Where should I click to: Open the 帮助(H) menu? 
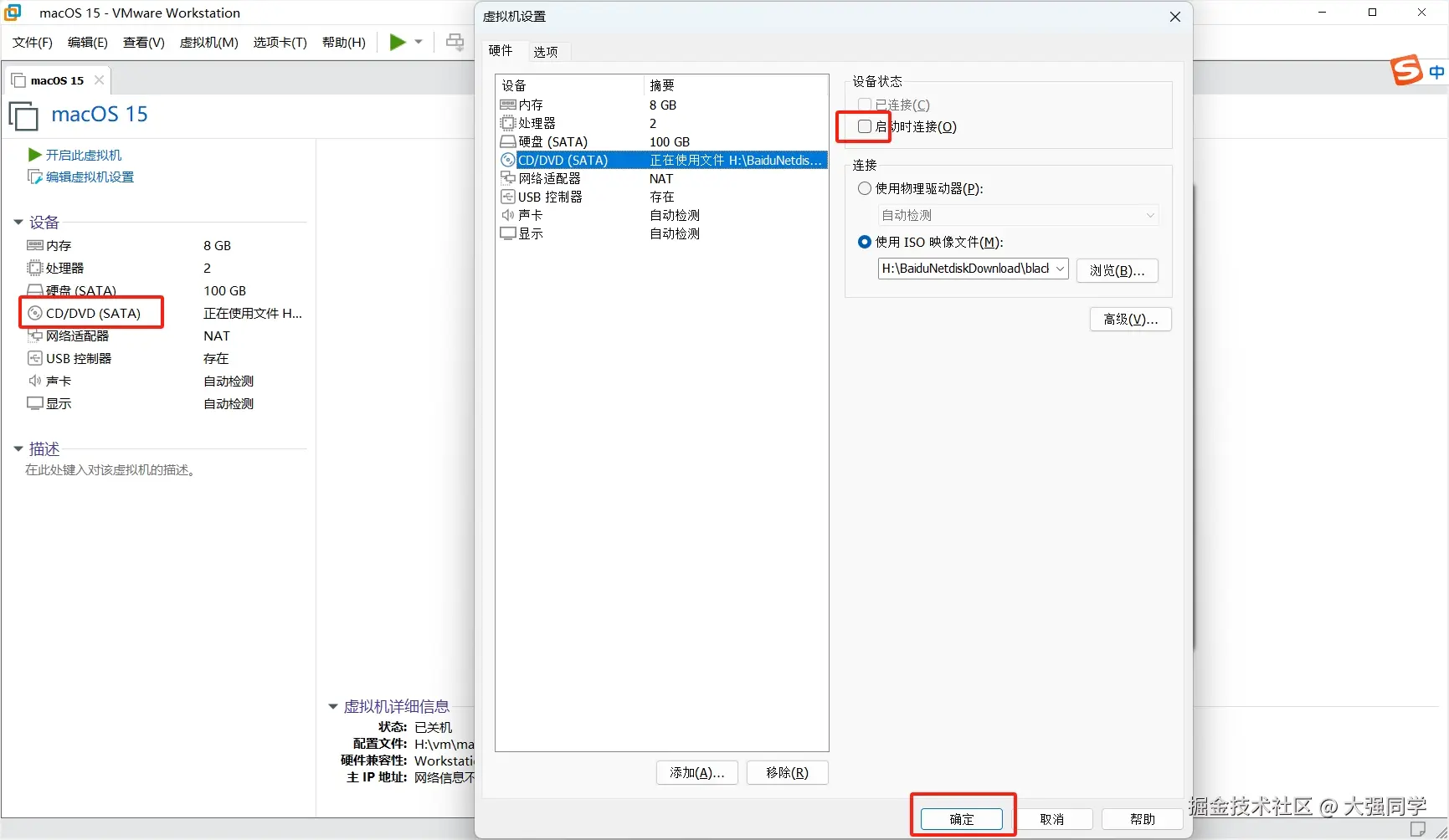pyautogui.click(x=344, y=42)
